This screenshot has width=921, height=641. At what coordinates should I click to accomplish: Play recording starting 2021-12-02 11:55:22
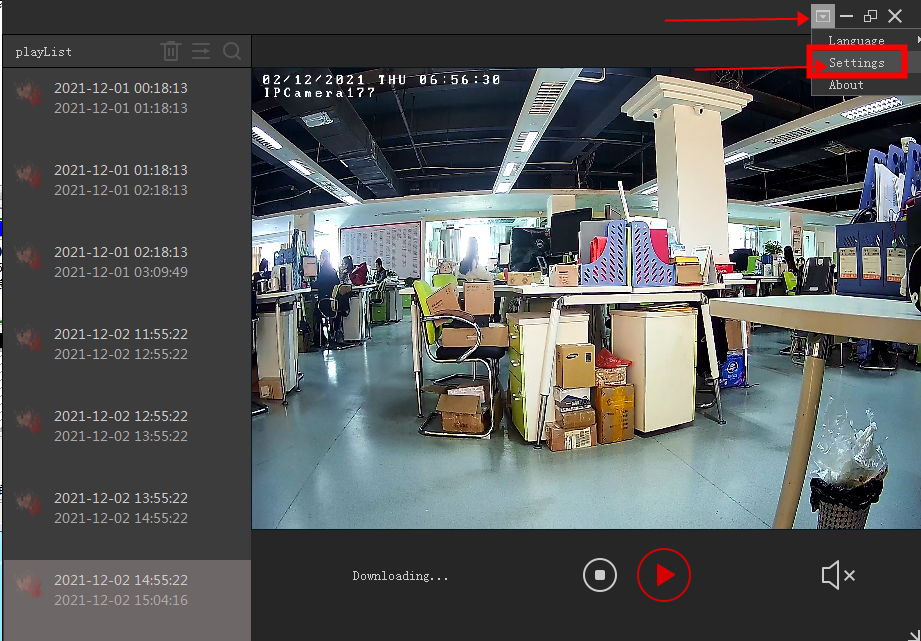click(x=121, y=344)
